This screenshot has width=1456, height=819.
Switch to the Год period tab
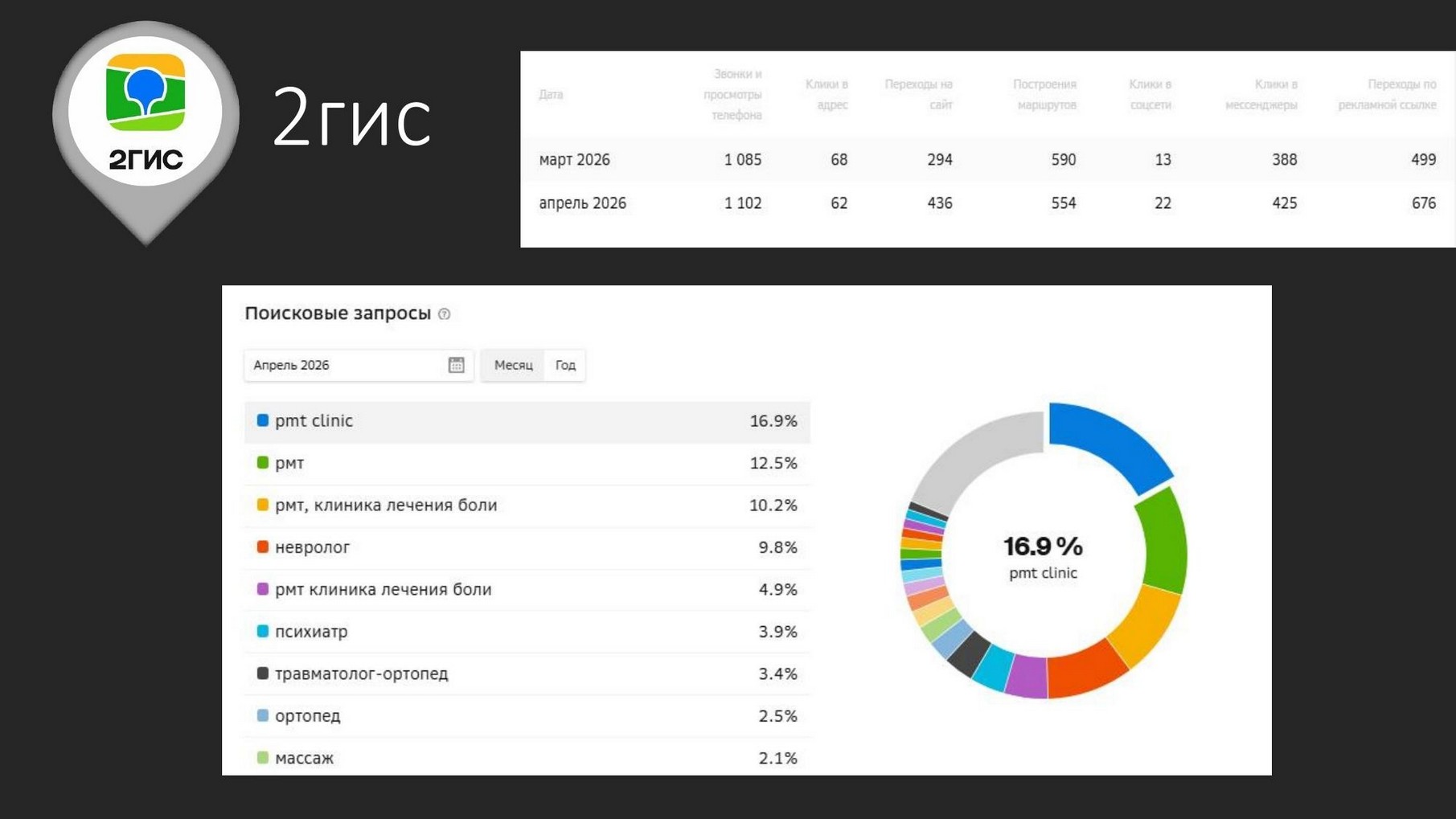tap(565, 365)
